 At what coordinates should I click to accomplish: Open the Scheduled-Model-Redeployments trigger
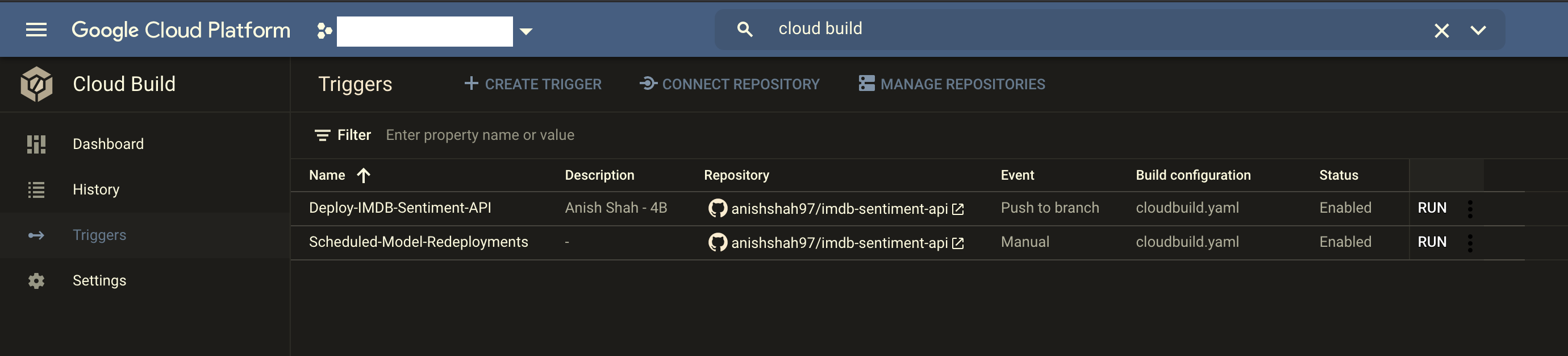[418, 242]
